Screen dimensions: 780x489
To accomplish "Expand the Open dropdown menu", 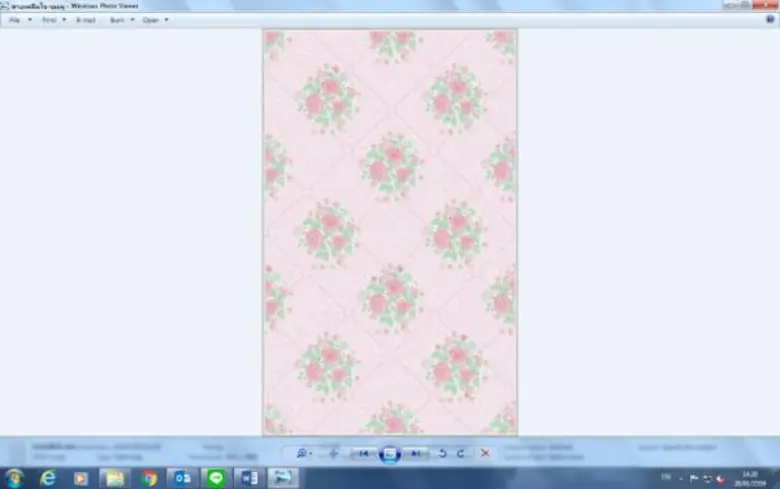I will [155, 20].
